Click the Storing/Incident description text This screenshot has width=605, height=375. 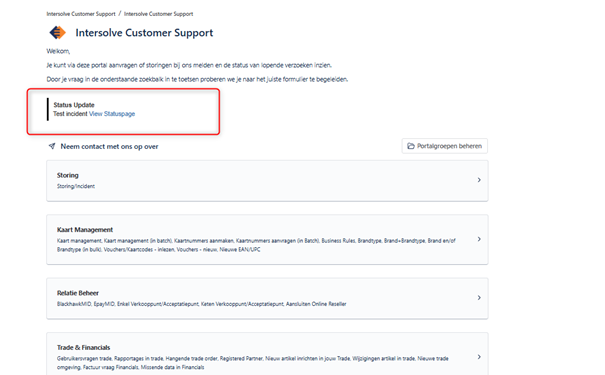pyautogui.click(x=76, y=186)
